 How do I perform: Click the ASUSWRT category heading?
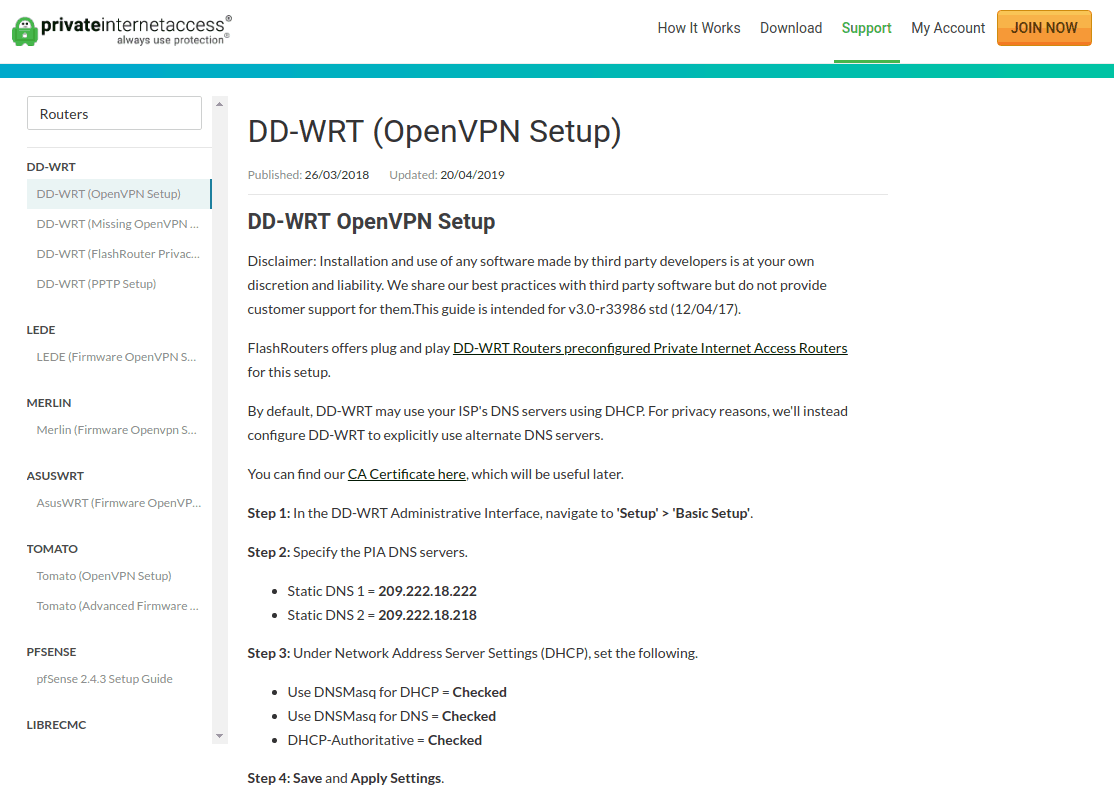coord(55,476)
